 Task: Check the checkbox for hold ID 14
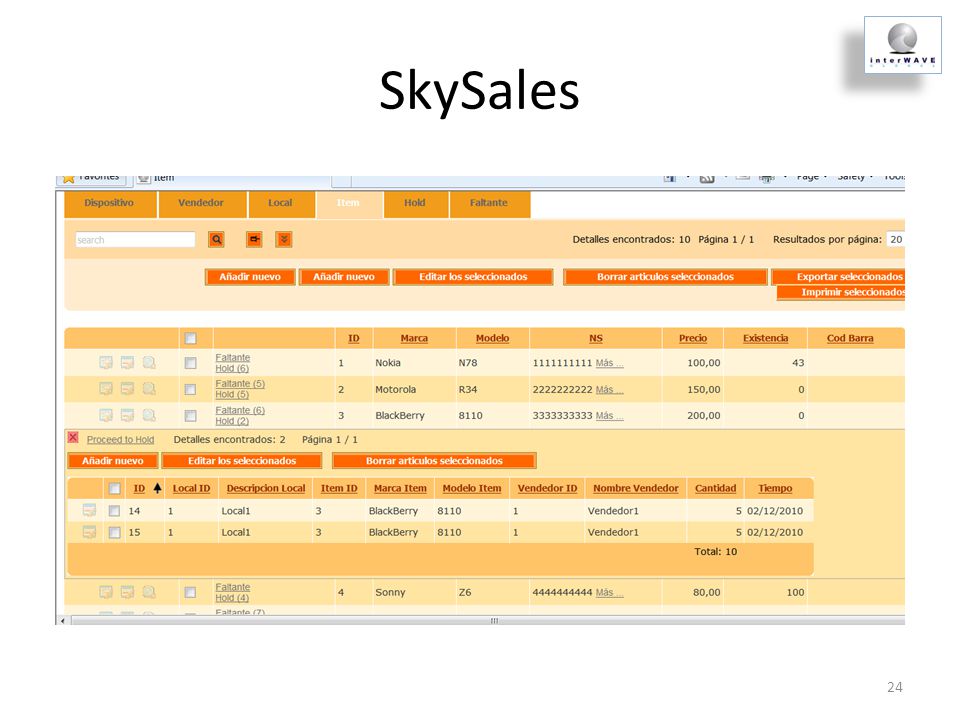[x=114, y=511]
